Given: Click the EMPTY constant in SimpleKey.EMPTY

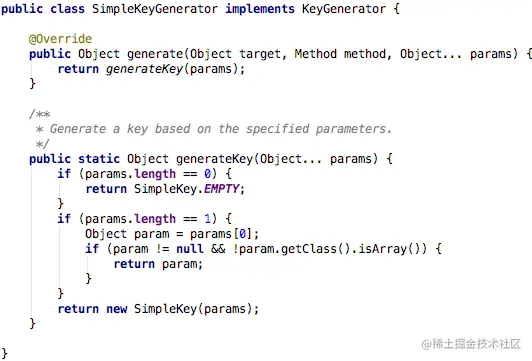Looking at the screenshot, I should (x=222, y=189).
